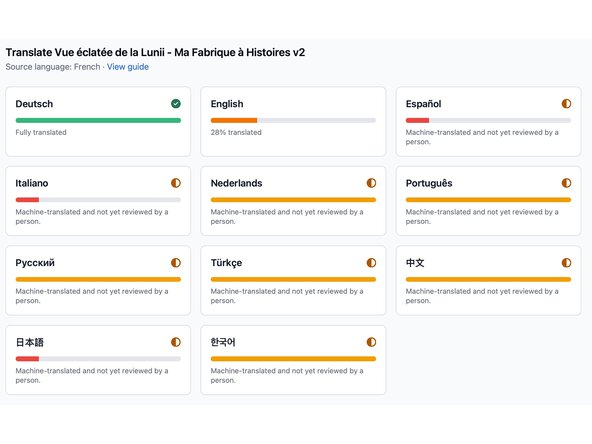Click the half-circle status icon on Русский card

point(176,263)
